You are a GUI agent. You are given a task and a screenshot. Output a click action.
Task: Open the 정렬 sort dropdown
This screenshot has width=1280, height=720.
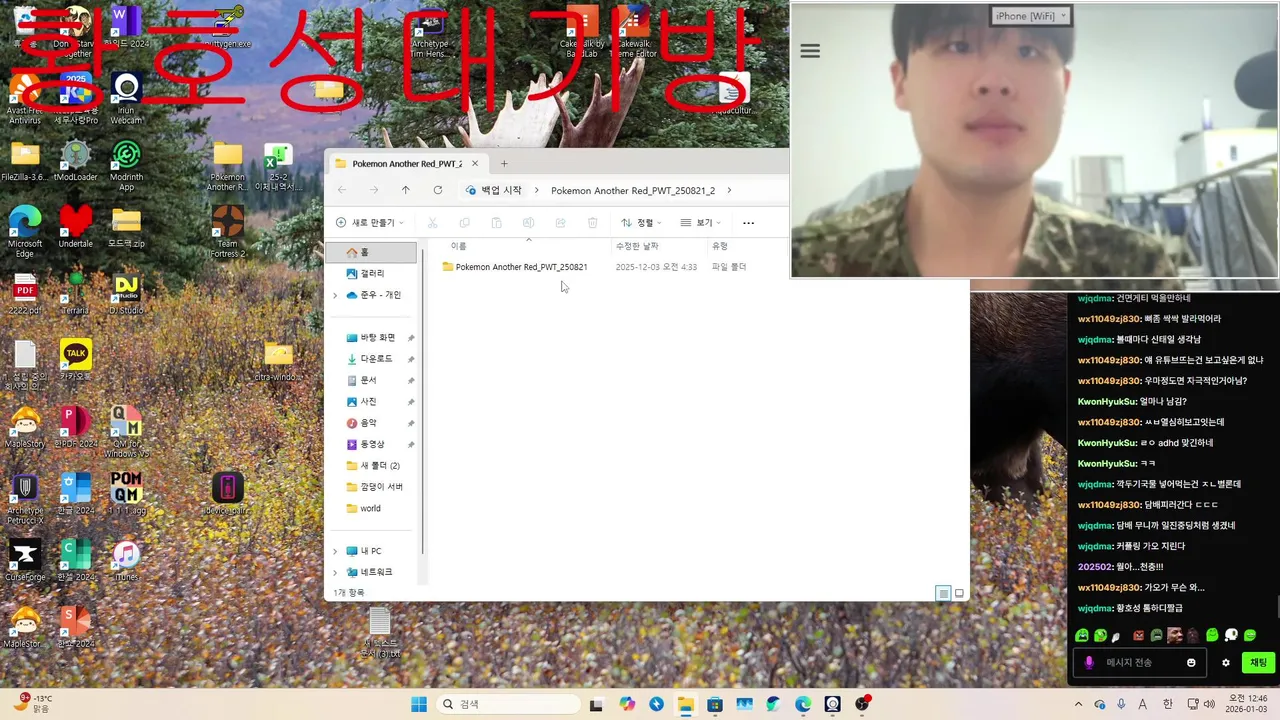[x=641, y=223]
